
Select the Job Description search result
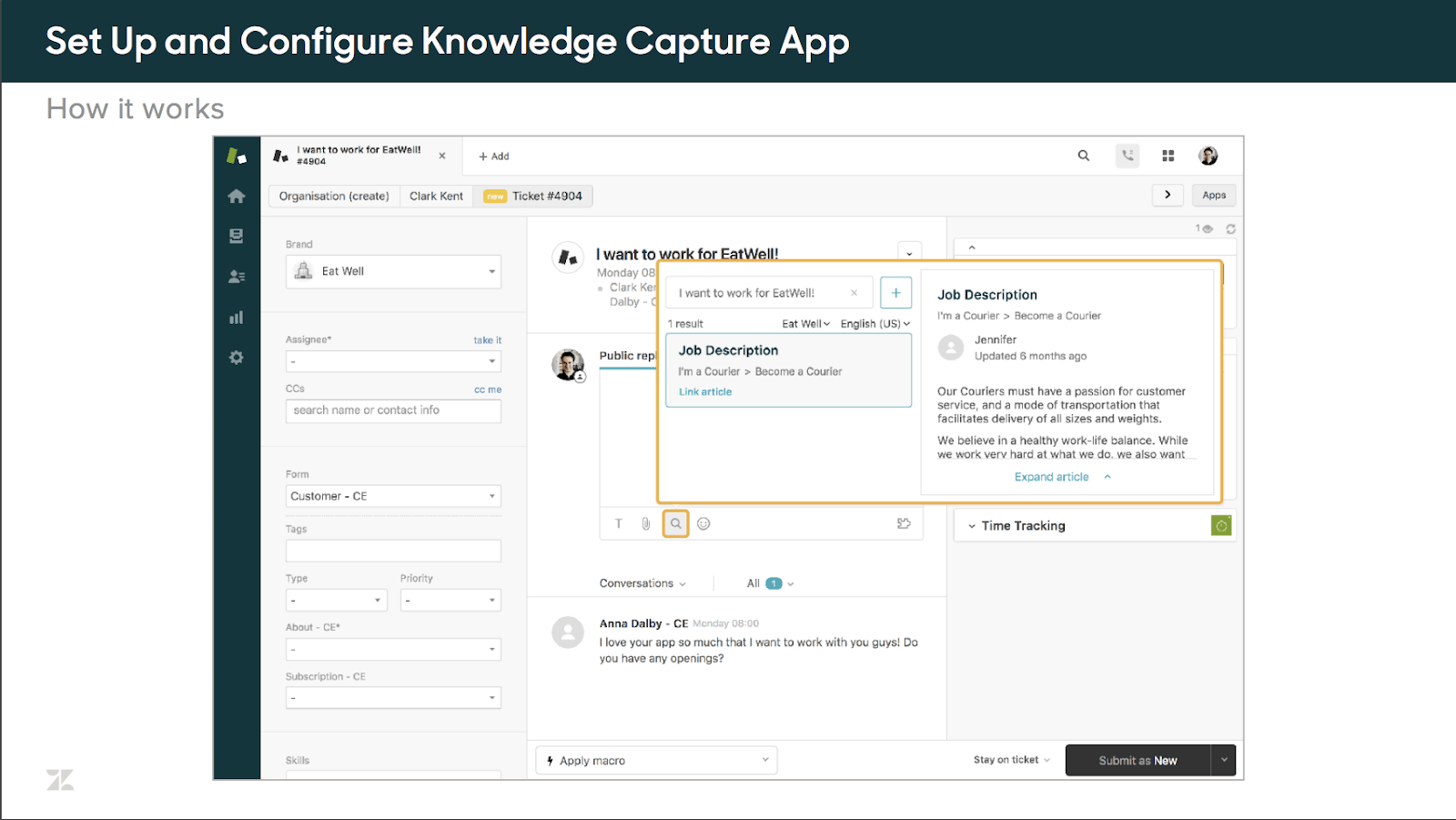coord(788,370)
